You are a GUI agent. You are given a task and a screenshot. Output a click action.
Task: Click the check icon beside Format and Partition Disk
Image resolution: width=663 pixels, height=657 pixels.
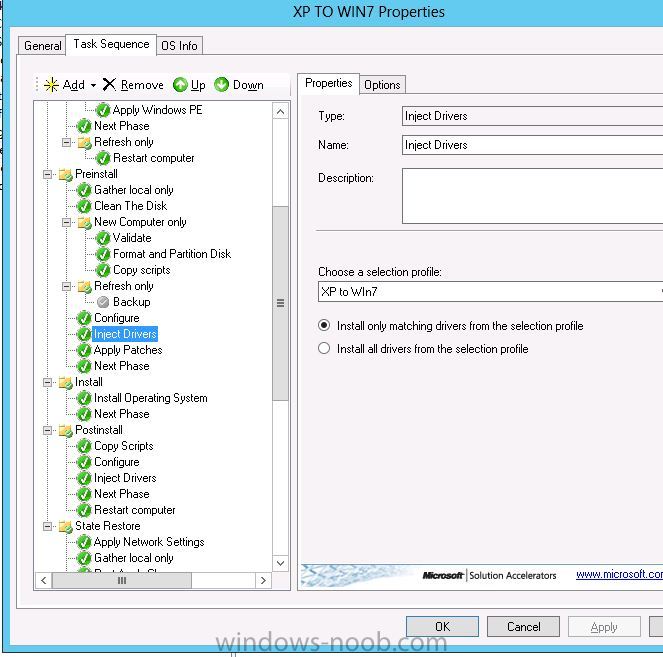[x=103, y=255]
